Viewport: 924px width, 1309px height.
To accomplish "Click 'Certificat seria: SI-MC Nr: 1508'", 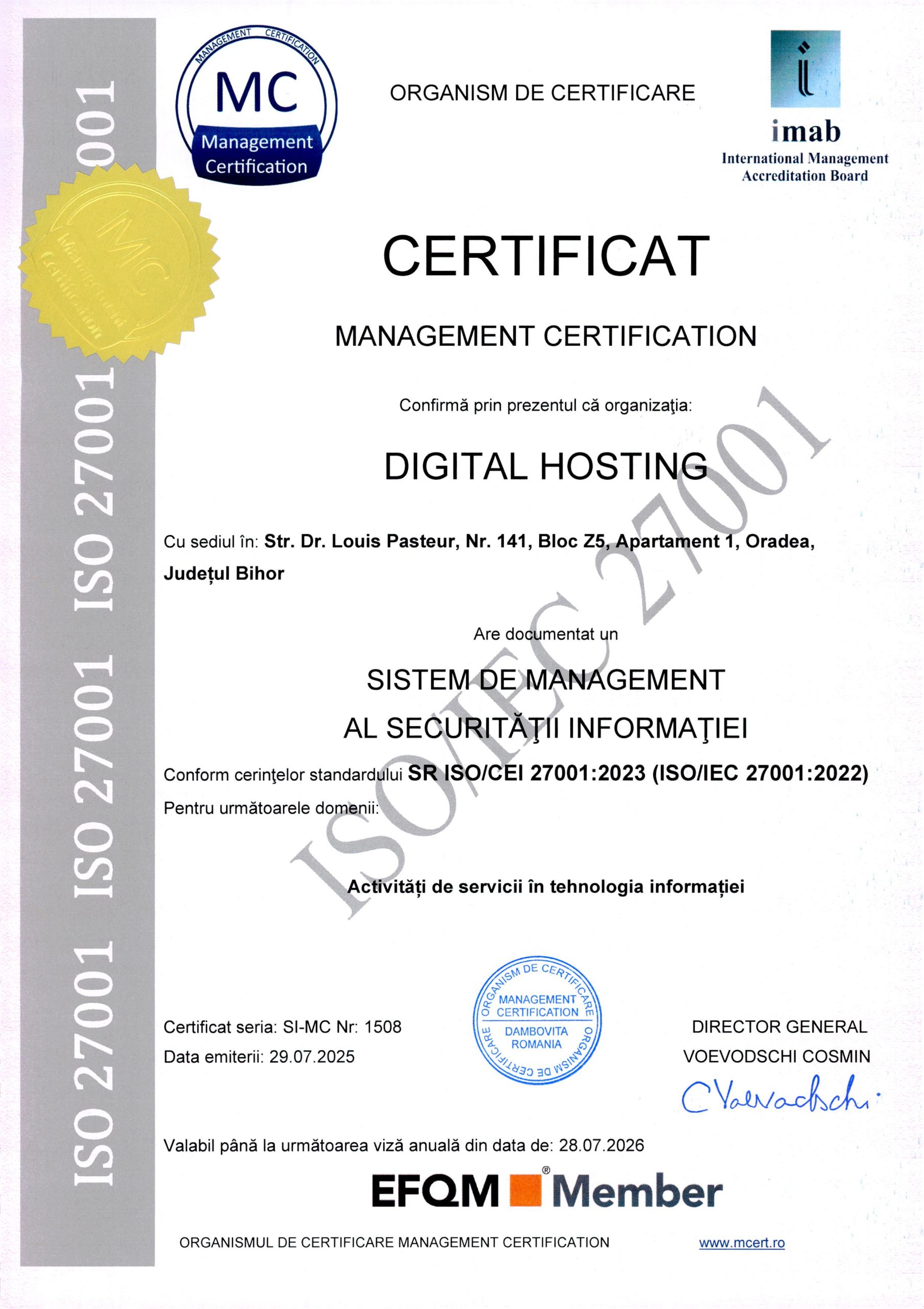I will click(283, 1027).
